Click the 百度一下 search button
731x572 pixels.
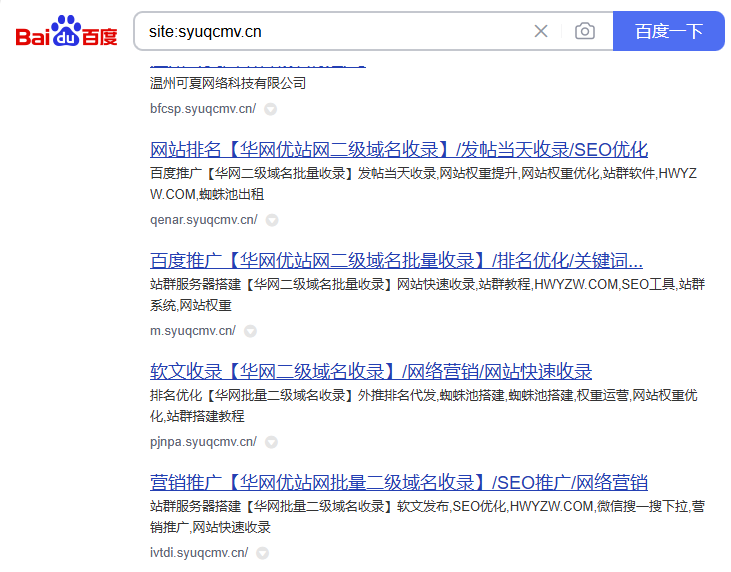click(x=669, y=31)
